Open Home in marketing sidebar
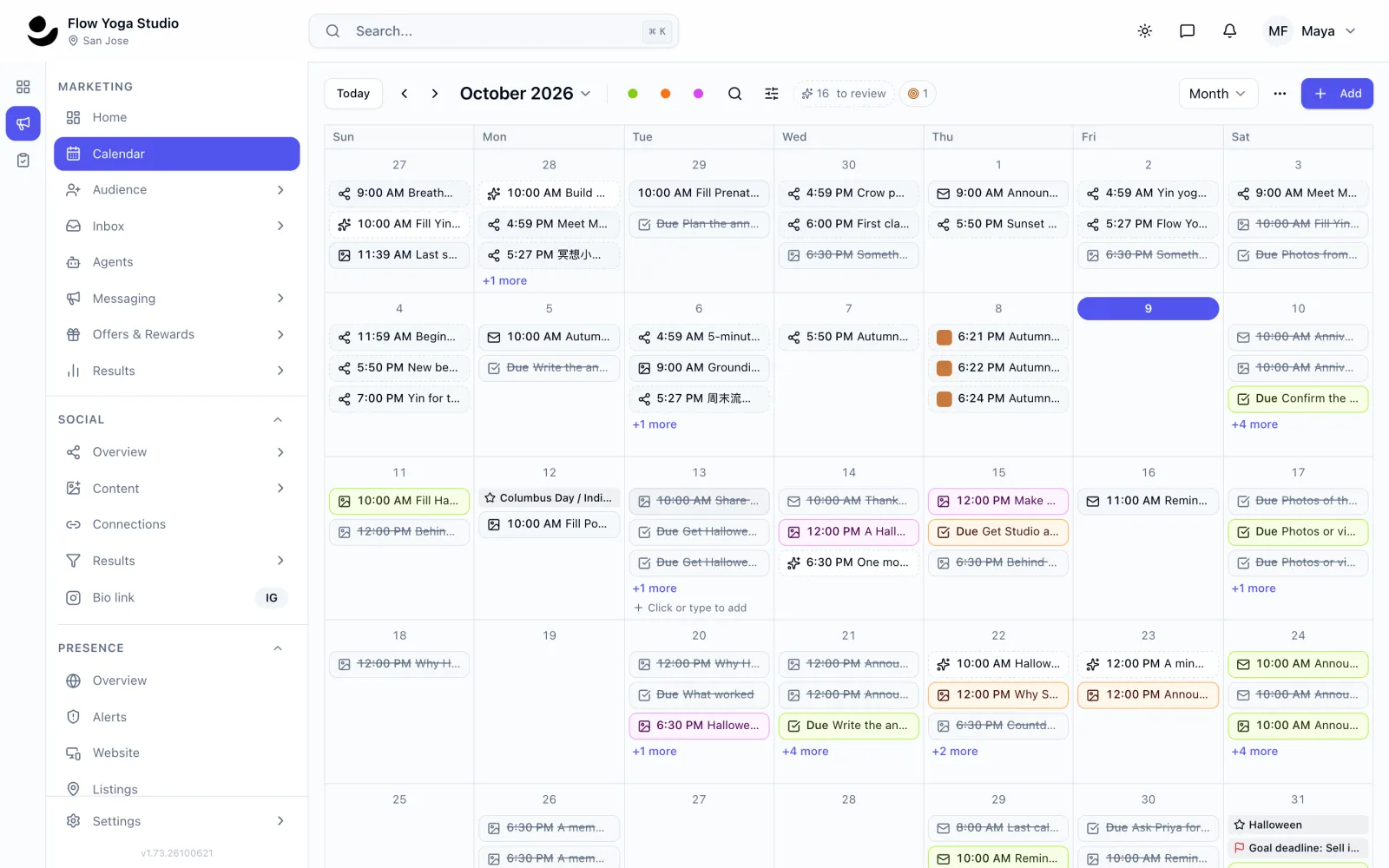This screenshot has width=1389, height=868. [x=177, y=118]
